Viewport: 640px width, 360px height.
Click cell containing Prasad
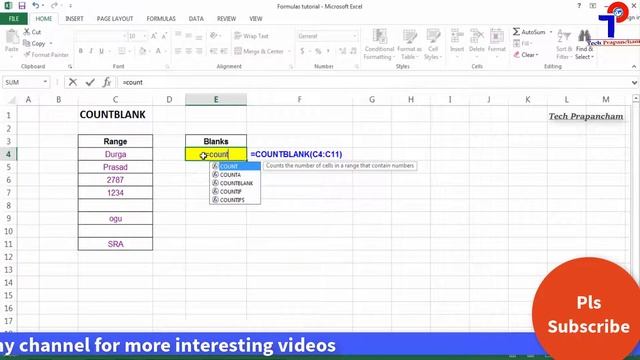116,167
